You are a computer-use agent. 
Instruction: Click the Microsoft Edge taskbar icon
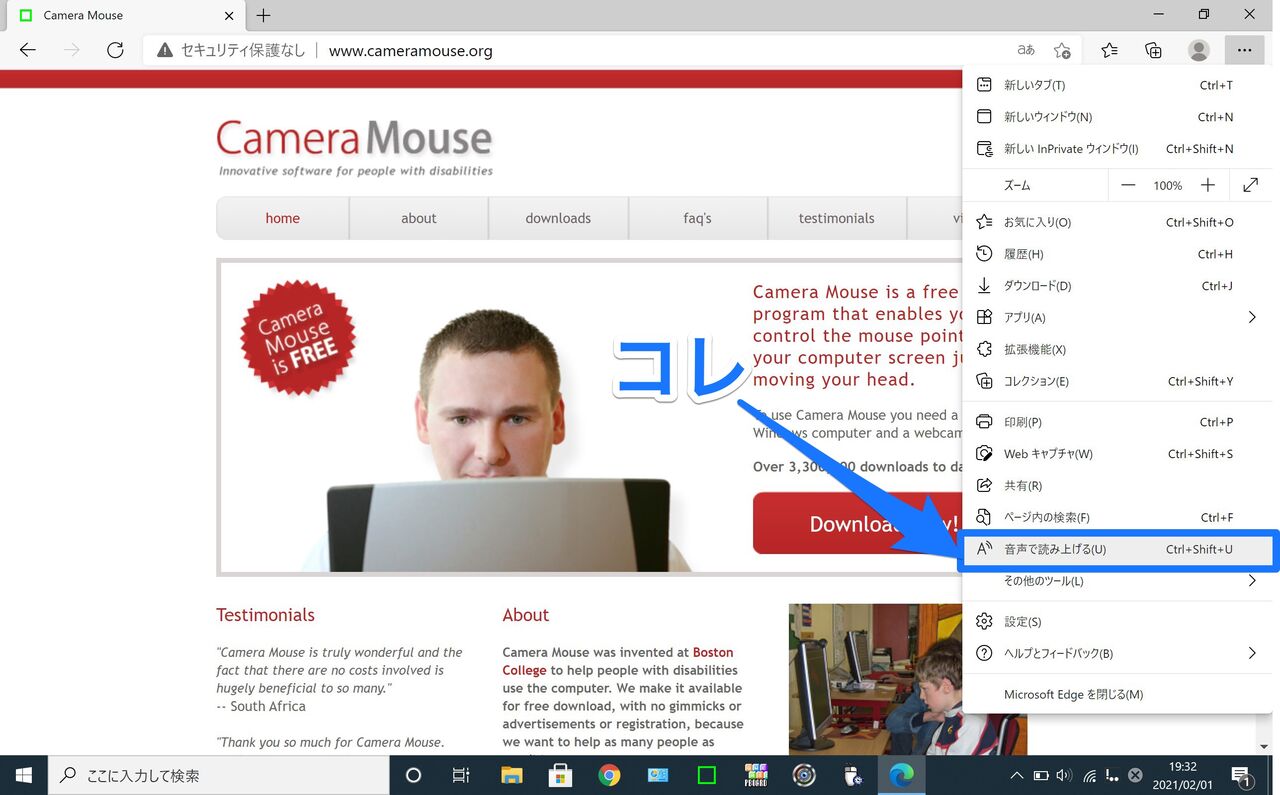(x=902, y=775)
